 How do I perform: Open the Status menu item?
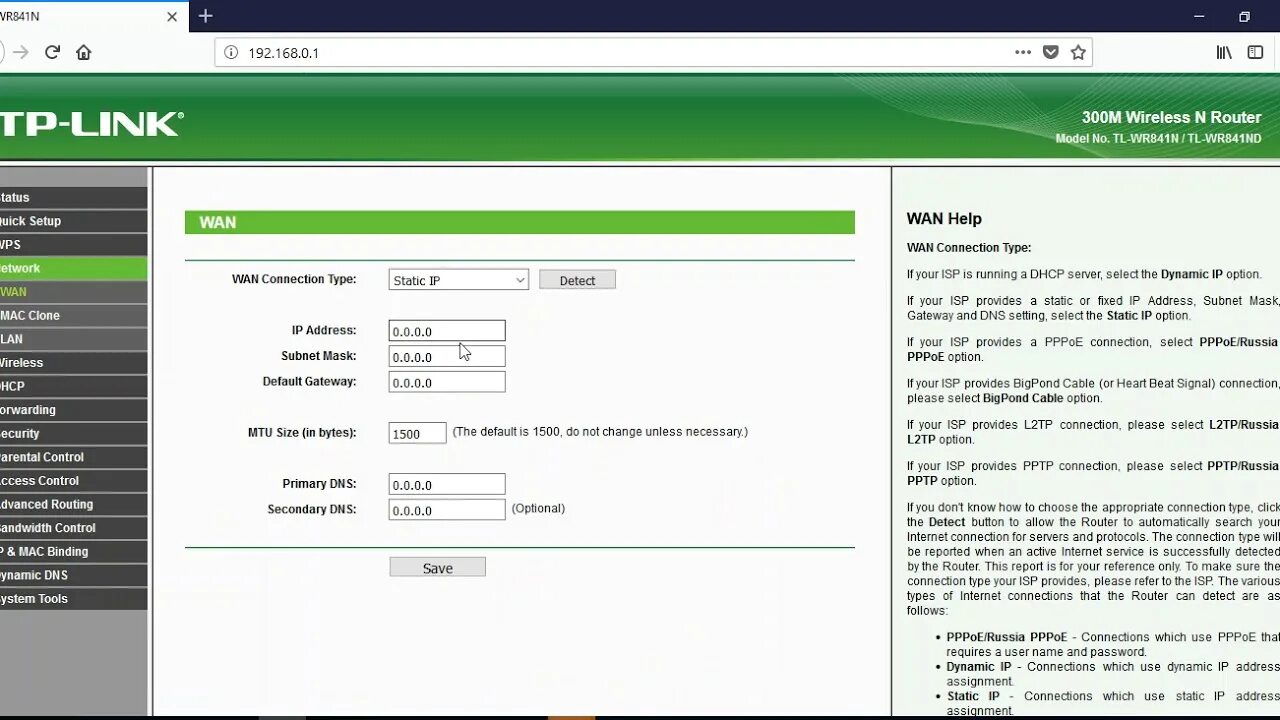(73, 197)
